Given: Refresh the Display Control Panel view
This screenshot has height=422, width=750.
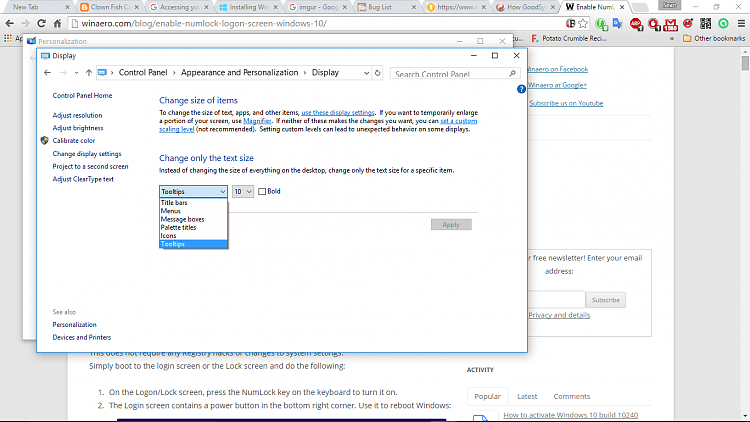Looking at the screenshot, I should pos(377,73).
